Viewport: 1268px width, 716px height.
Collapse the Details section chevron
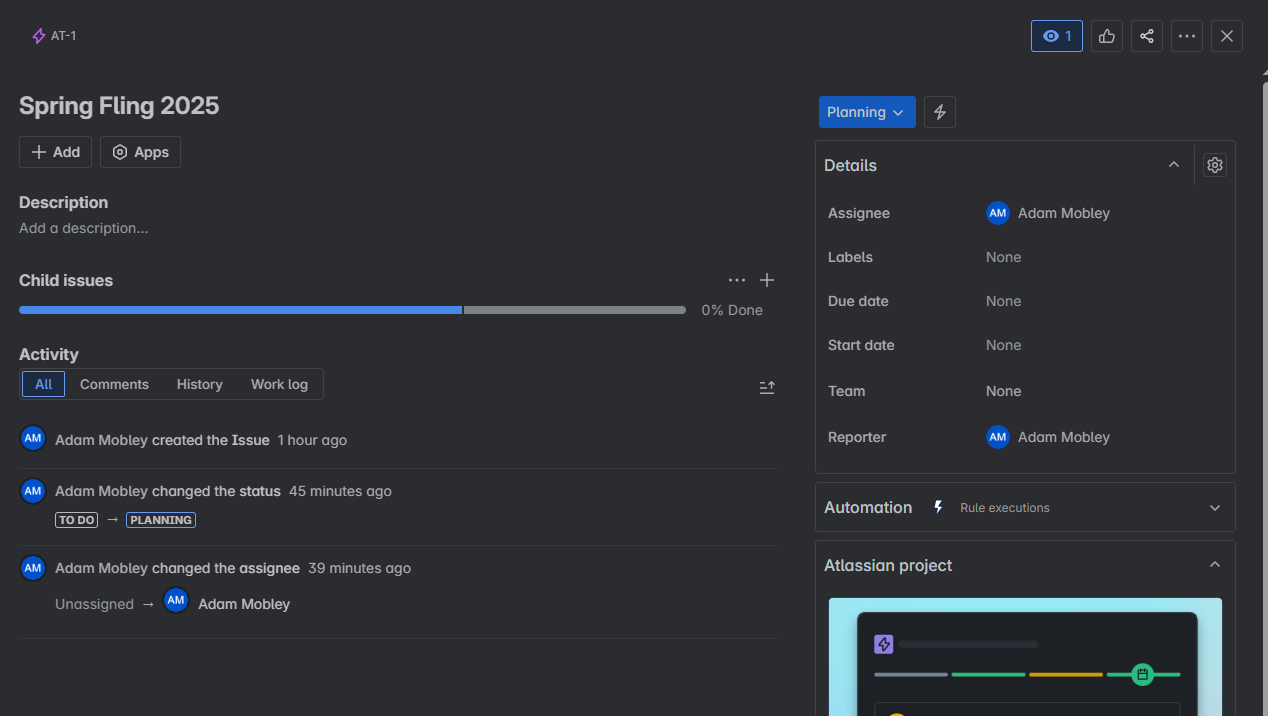click(x=1174, y=165)
